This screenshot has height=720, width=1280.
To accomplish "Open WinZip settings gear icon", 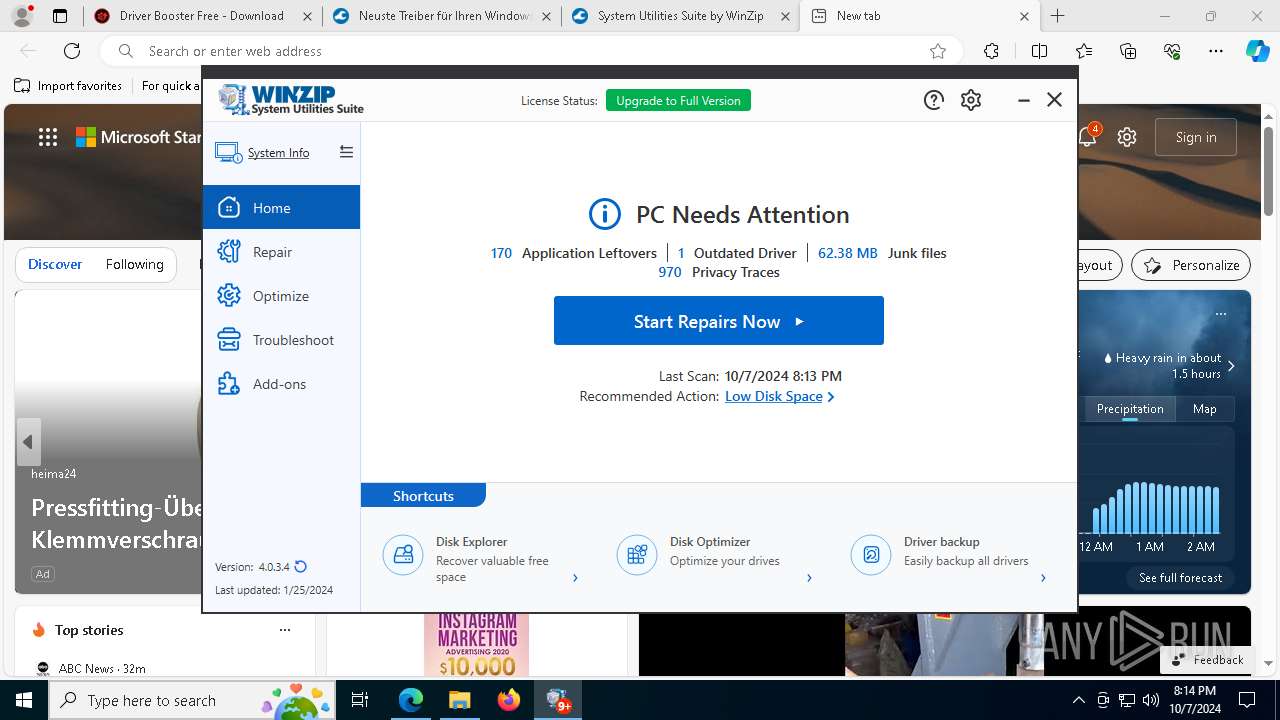I will point(971,100).
